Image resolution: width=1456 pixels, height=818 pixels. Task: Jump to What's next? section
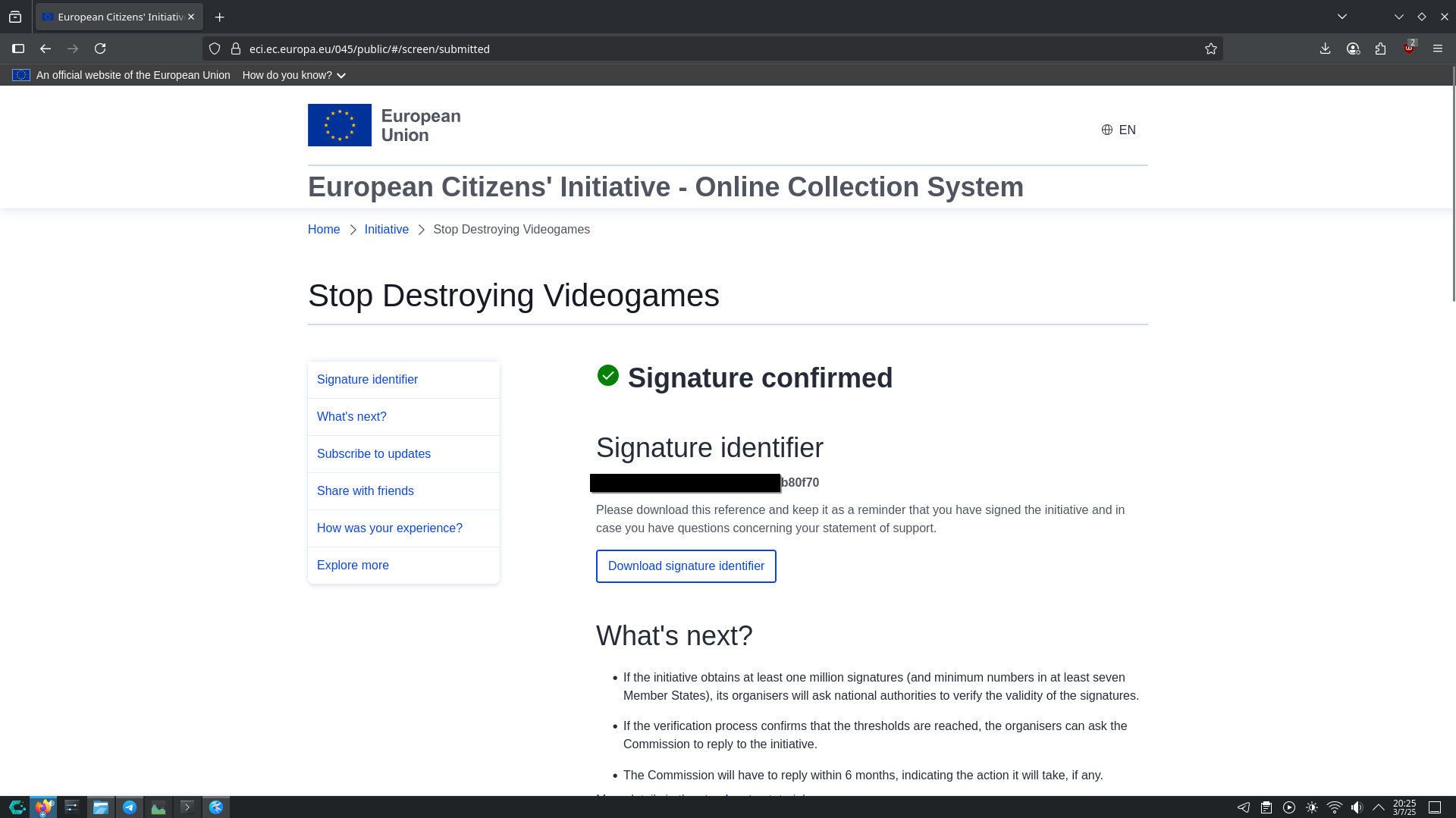click(x=403, y=417)
